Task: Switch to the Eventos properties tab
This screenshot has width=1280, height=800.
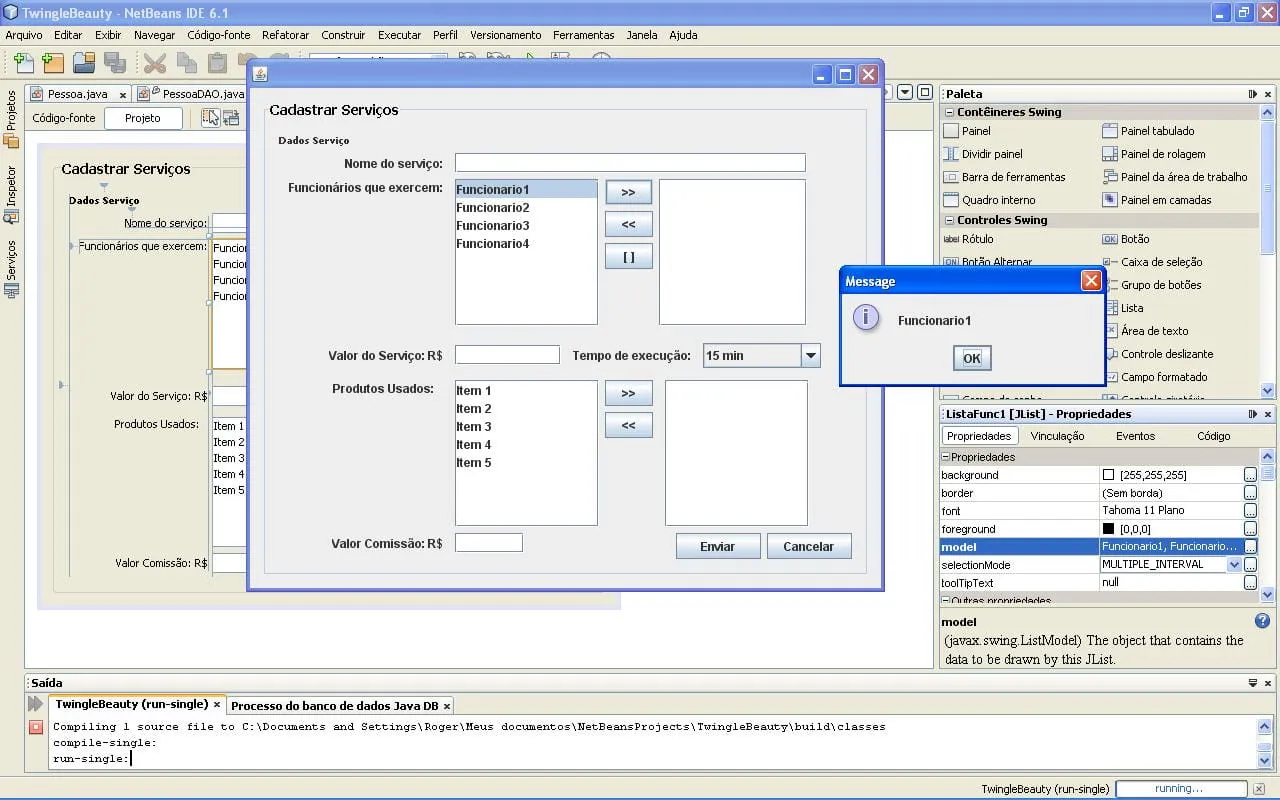Action: pyautogui.click(x=1135, y=436)
